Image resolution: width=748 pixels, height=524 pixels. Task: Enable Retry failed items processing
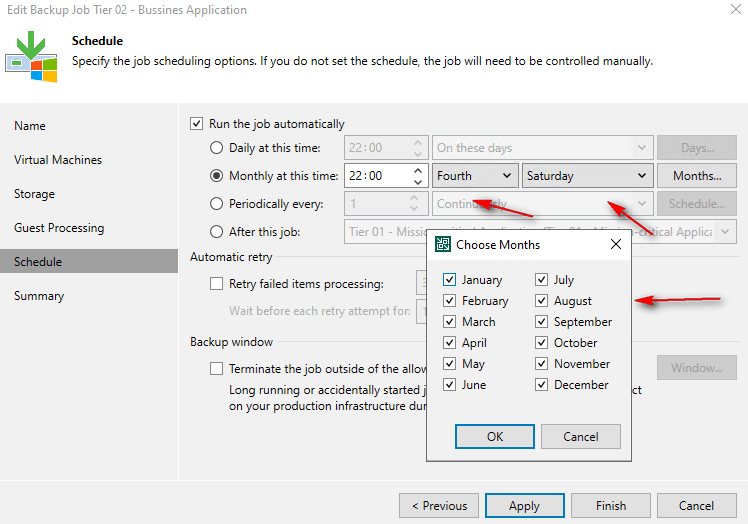point(217,284)
